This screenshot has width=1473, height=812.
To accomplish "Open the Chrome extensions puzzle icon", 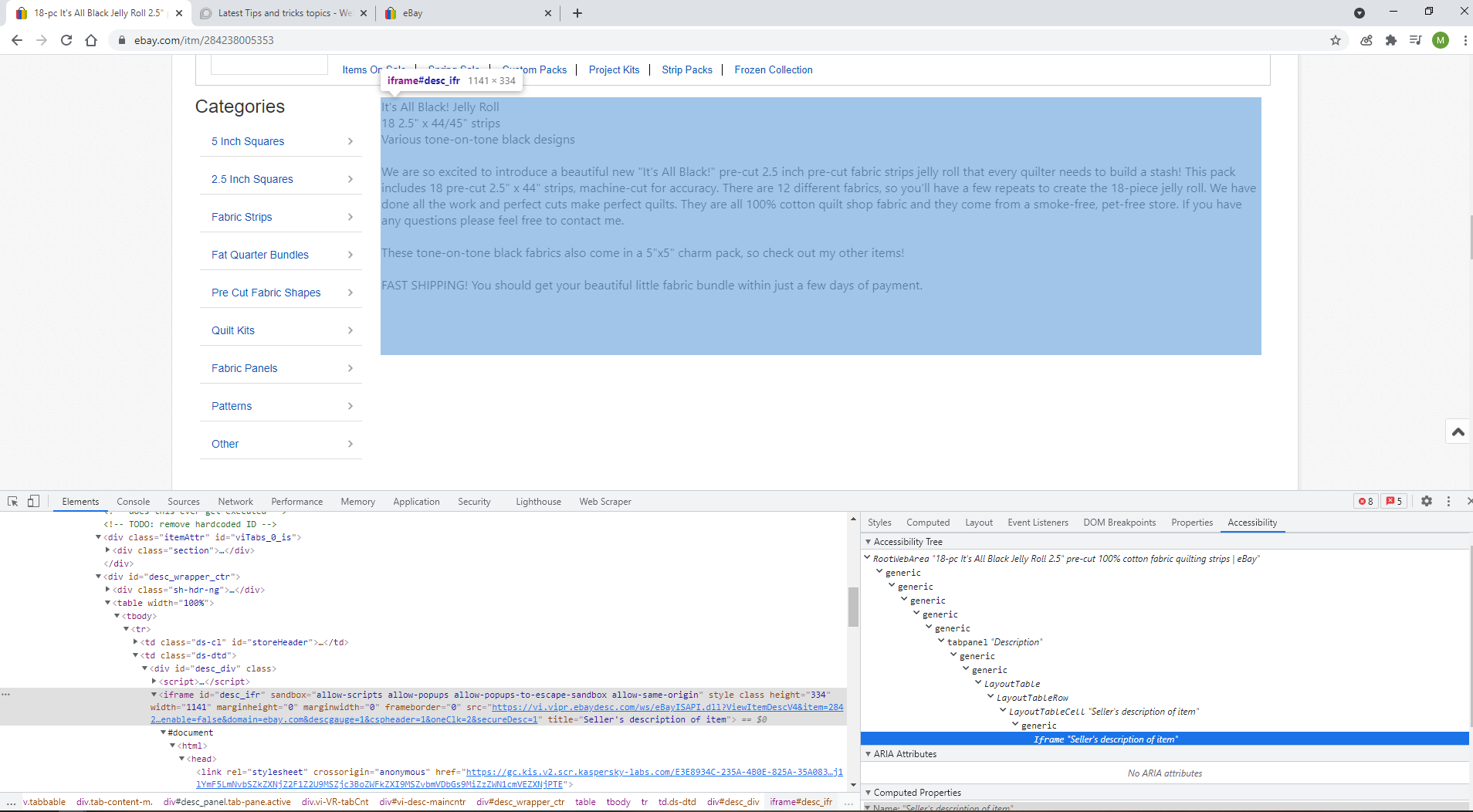I will [1390, 40].
